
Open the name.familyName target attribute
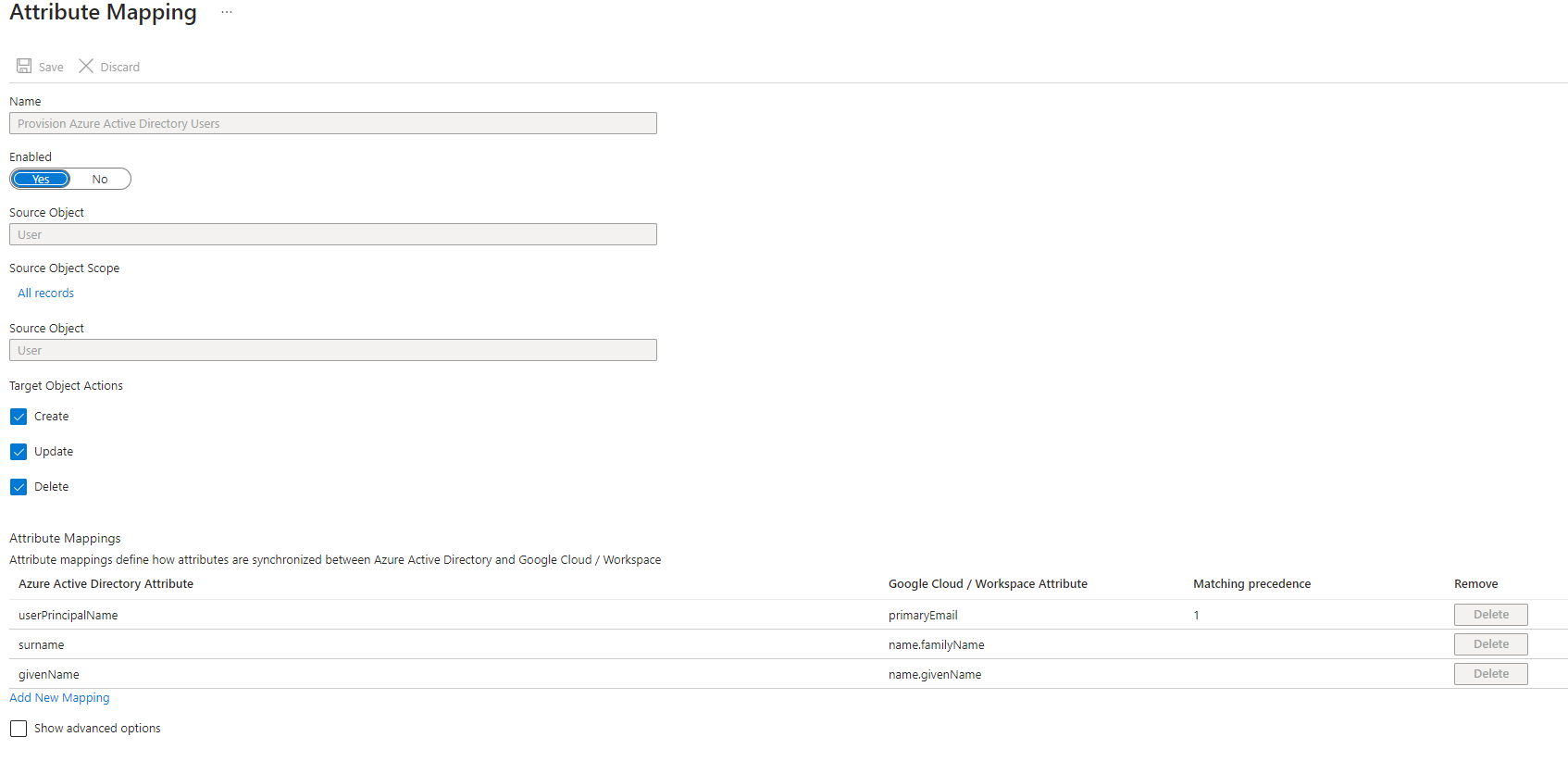936,645
